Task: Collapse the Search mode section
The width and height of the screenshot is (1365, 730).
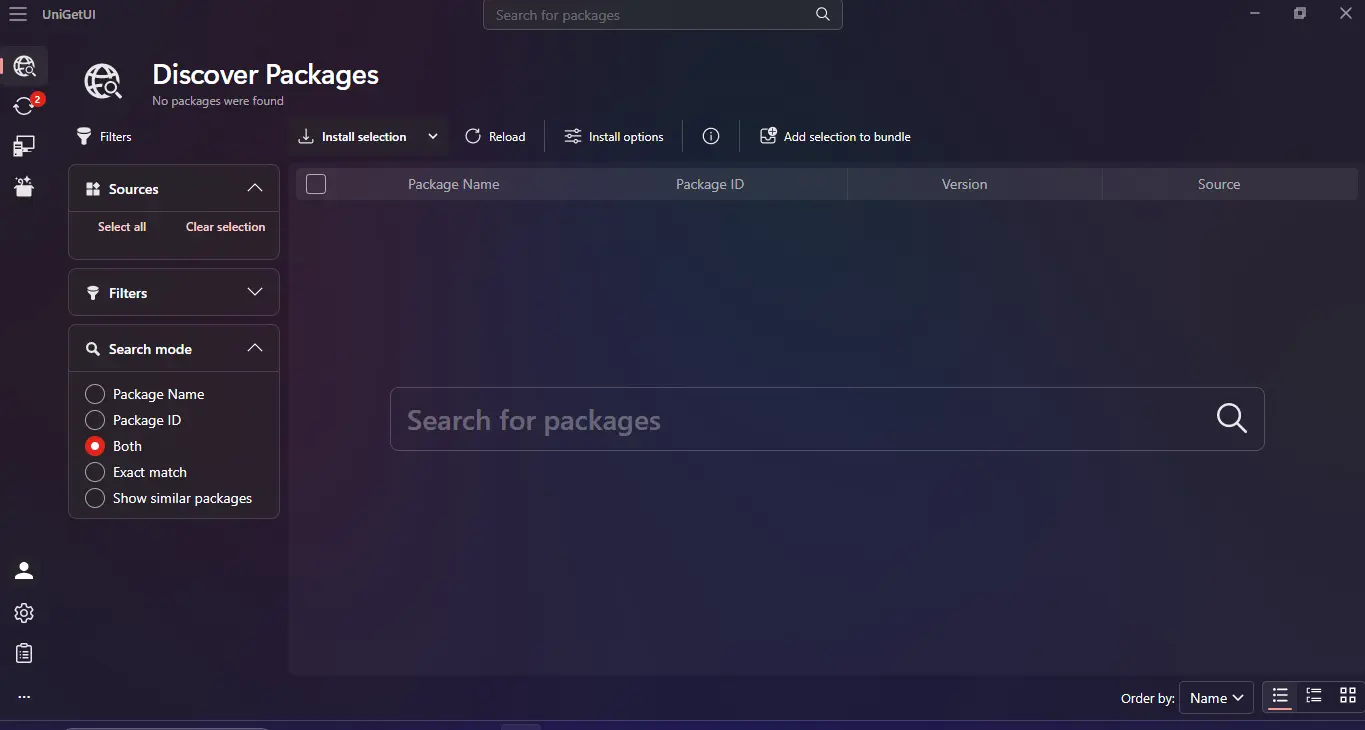Action: 255,348
